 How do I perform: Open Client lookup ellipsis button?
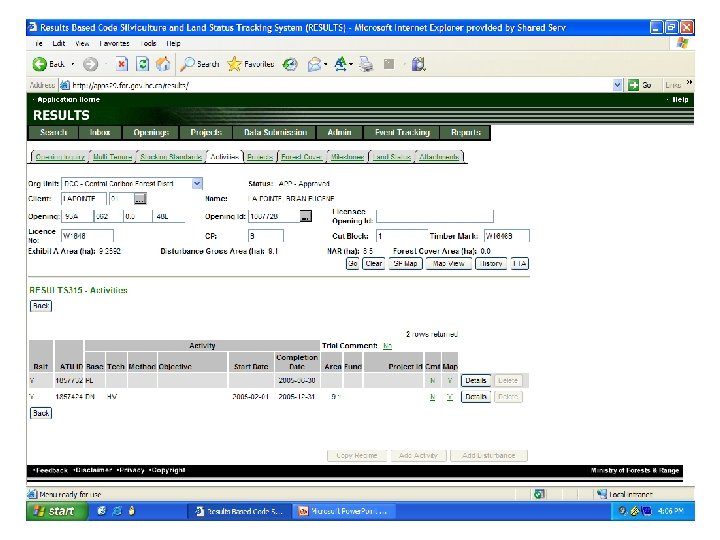pos(140,199)
